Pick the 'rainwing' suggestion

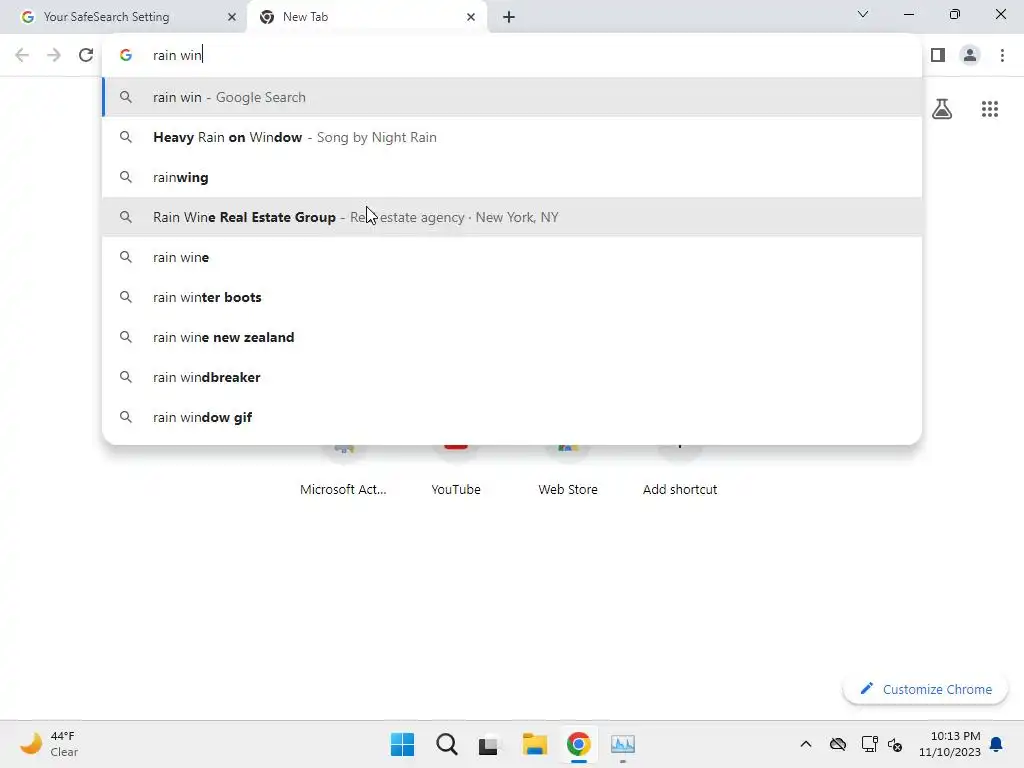click(x=512, y=177)
